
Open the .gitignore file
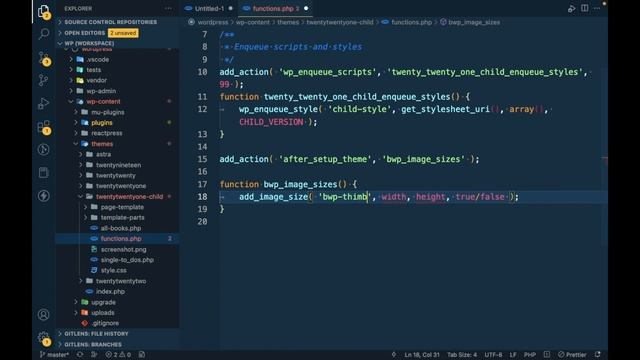[105, 323]
